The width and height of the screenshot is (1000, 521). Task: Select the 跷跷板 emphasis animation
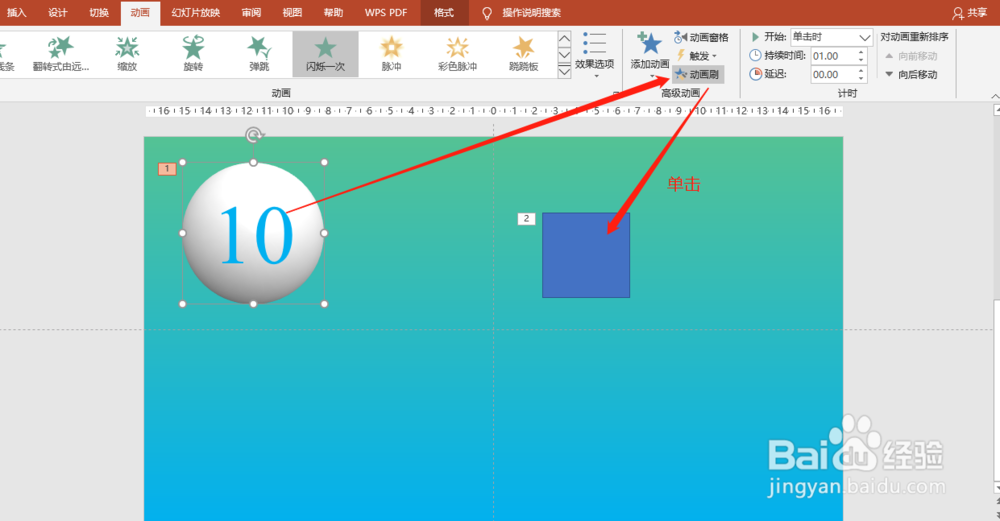(x=524, y=54)
